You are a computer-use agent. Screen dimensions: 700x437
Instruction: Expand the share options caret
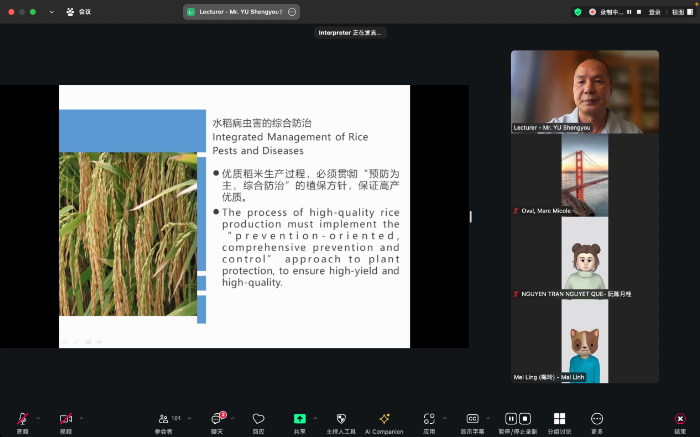click(315, 418)
